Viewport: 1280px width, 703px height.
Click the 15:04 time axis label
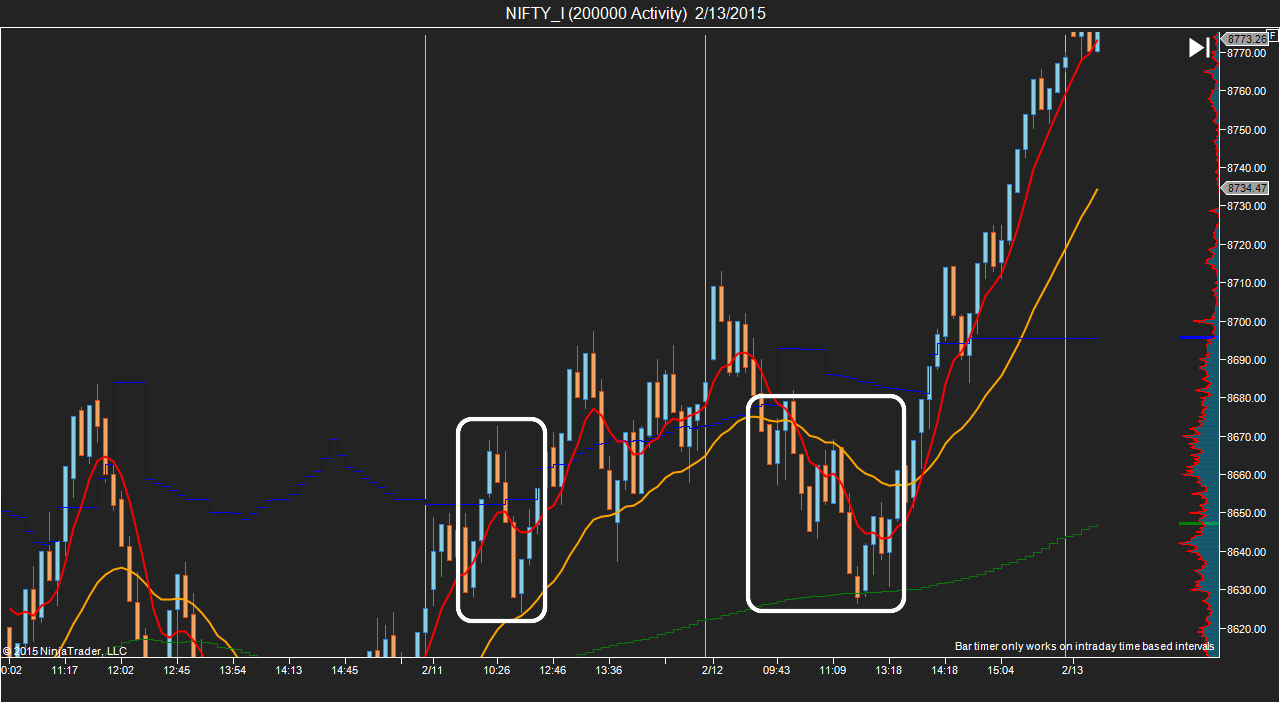tap(1000, 670)
